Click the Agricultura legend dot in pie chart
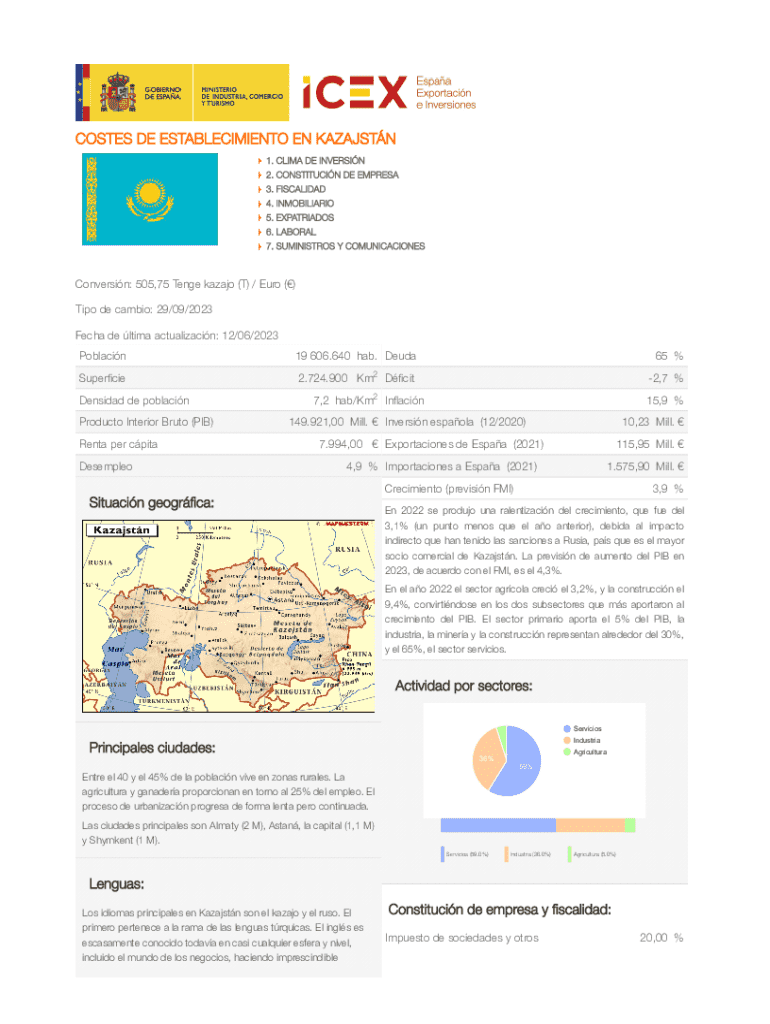 pyautogui.click(x=566, y=751)
